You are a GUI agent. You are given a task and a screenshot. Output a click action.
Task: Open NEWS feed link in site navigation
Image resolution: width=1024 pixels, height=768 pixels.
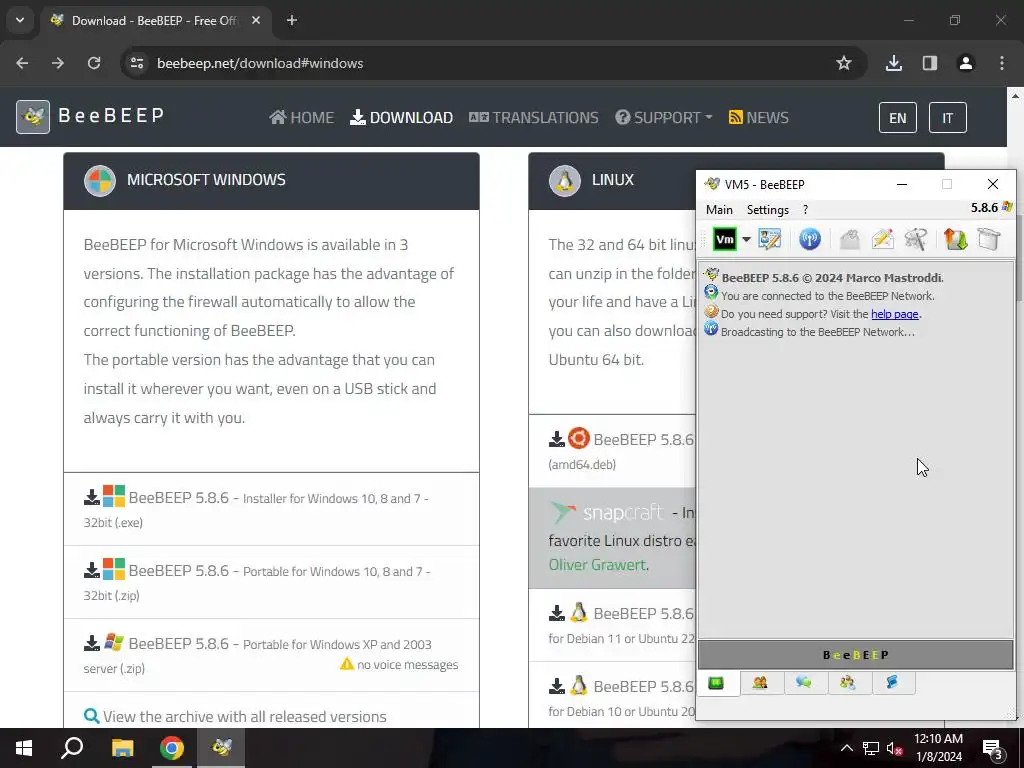tap(758, 118)
